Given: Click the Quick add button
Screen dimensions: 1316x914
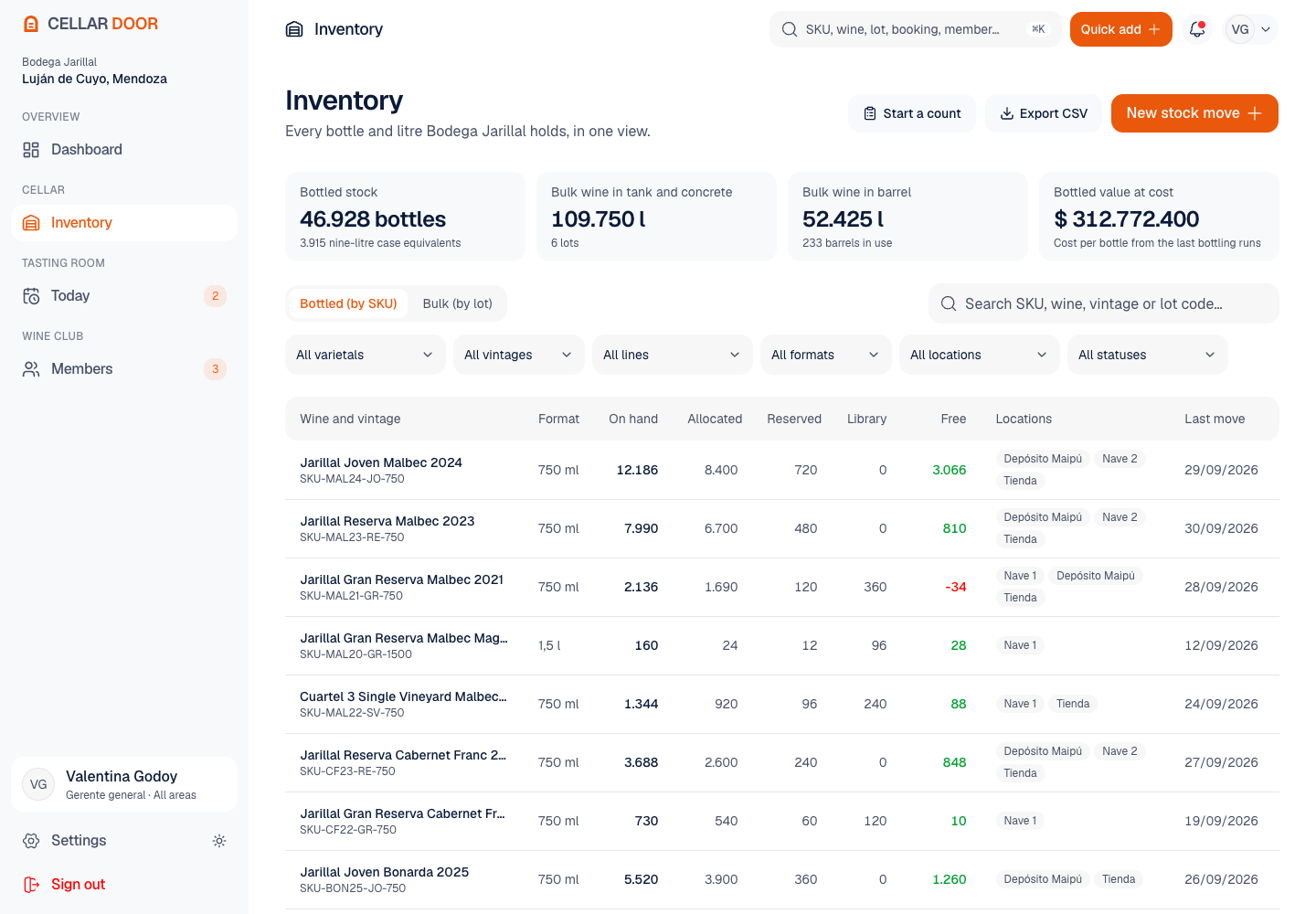Looking at the screenshot, I should point(1121,29).
